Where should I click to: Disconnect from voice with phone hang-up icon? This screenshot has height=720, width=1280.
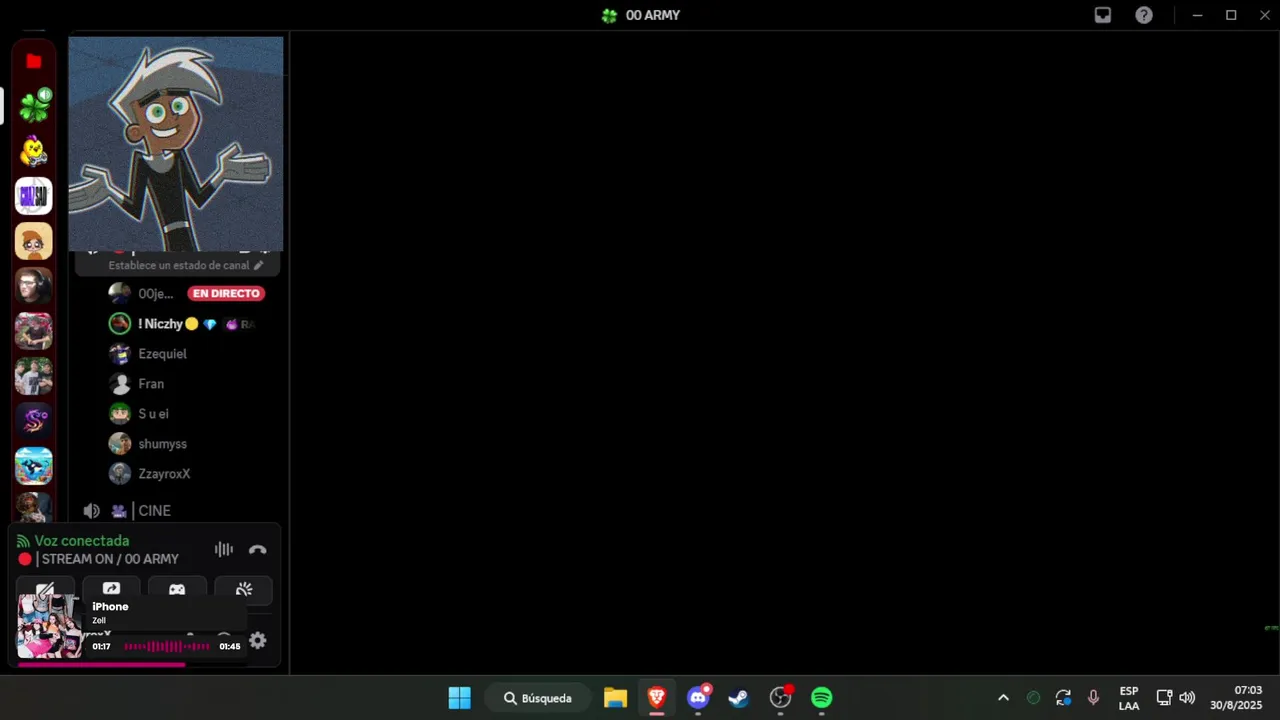[x=258, y=549]
